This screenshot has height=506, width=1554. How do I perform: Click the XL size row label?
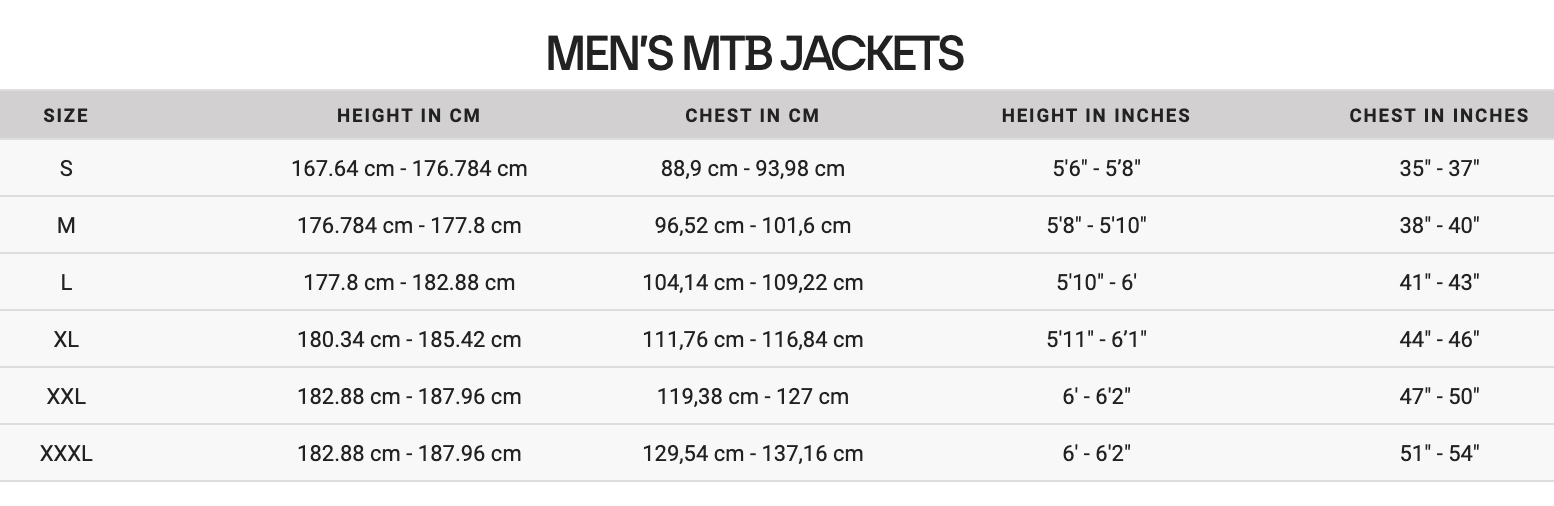coord(66,339)
